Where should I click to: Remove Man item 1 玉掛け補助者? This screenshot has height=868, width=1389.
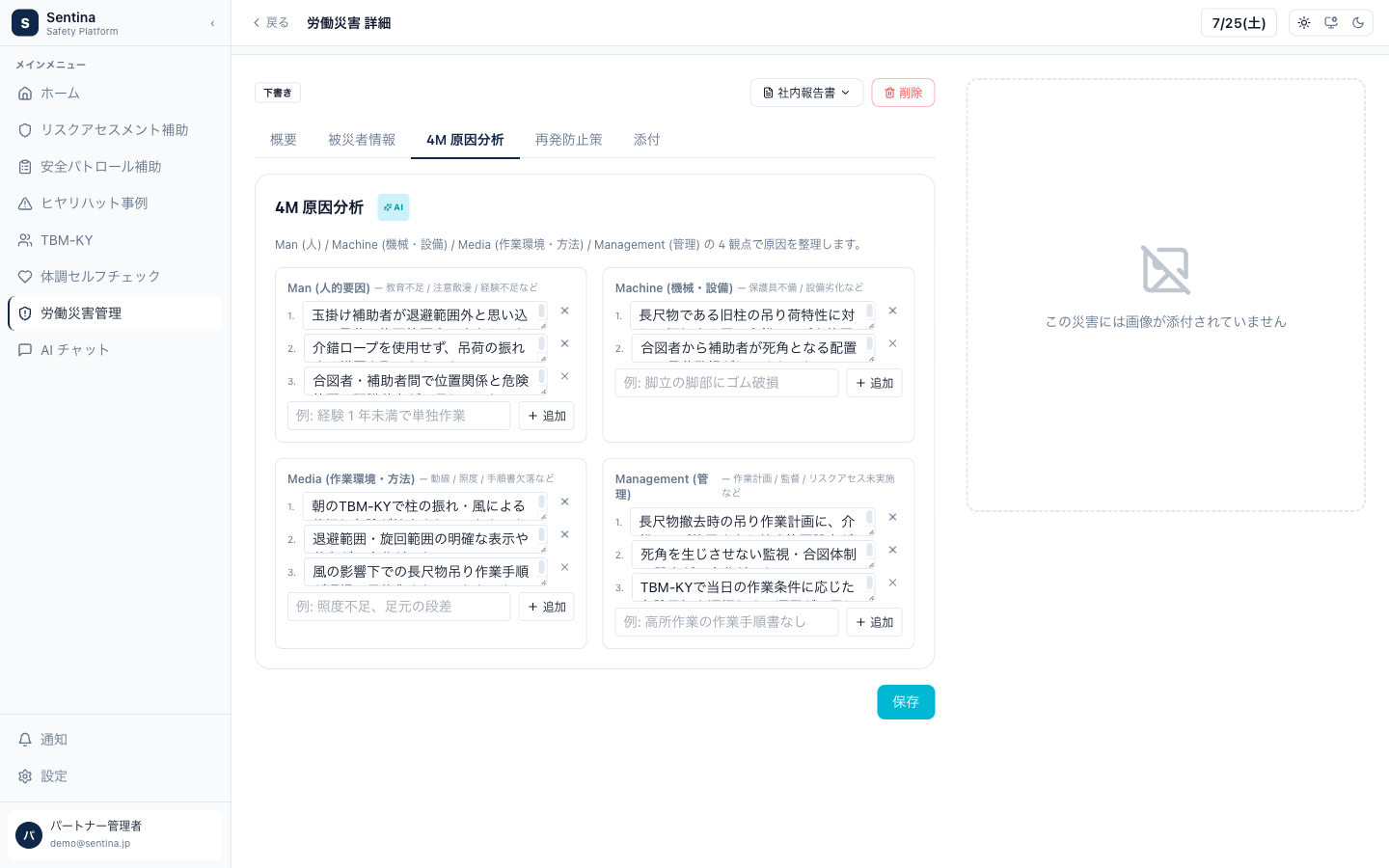[x=565, y=311]
